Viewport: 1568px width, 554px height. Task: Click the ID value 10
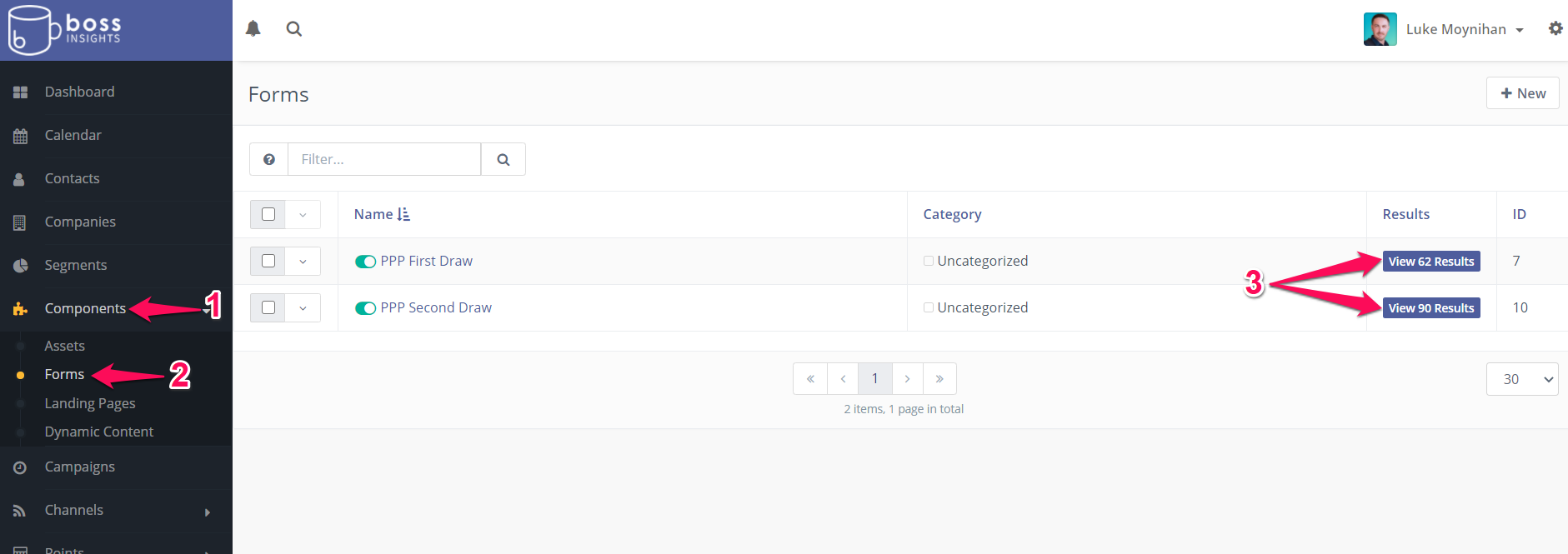pyautogui.click(x=1520, y=307)
